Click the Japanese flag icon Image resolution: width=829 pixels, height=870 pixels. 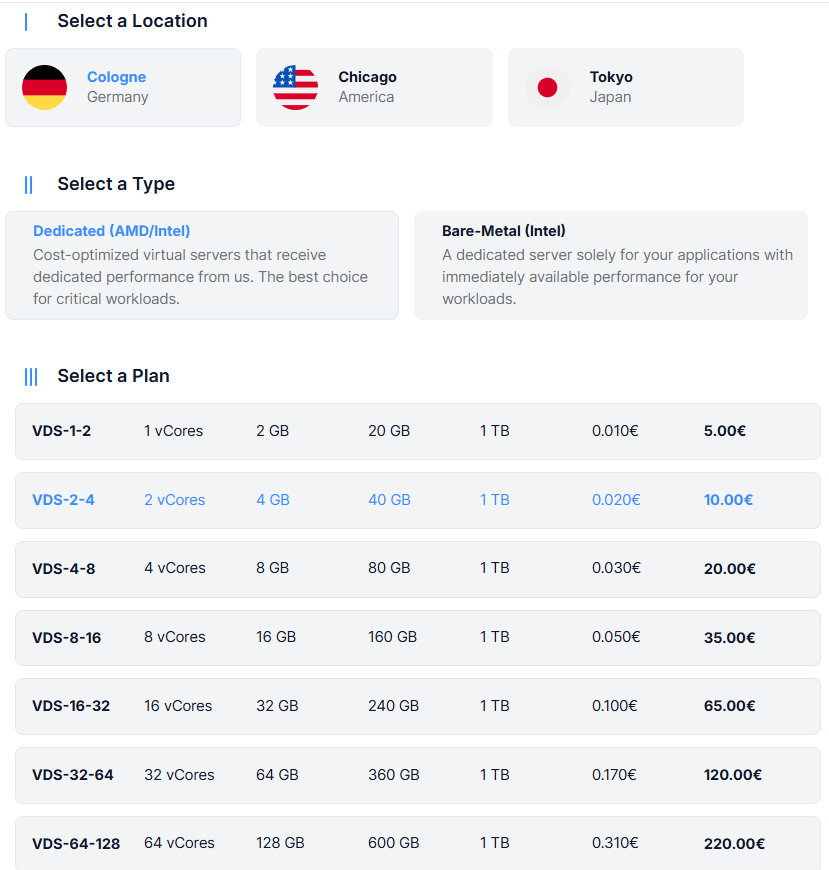coord(547,88)
